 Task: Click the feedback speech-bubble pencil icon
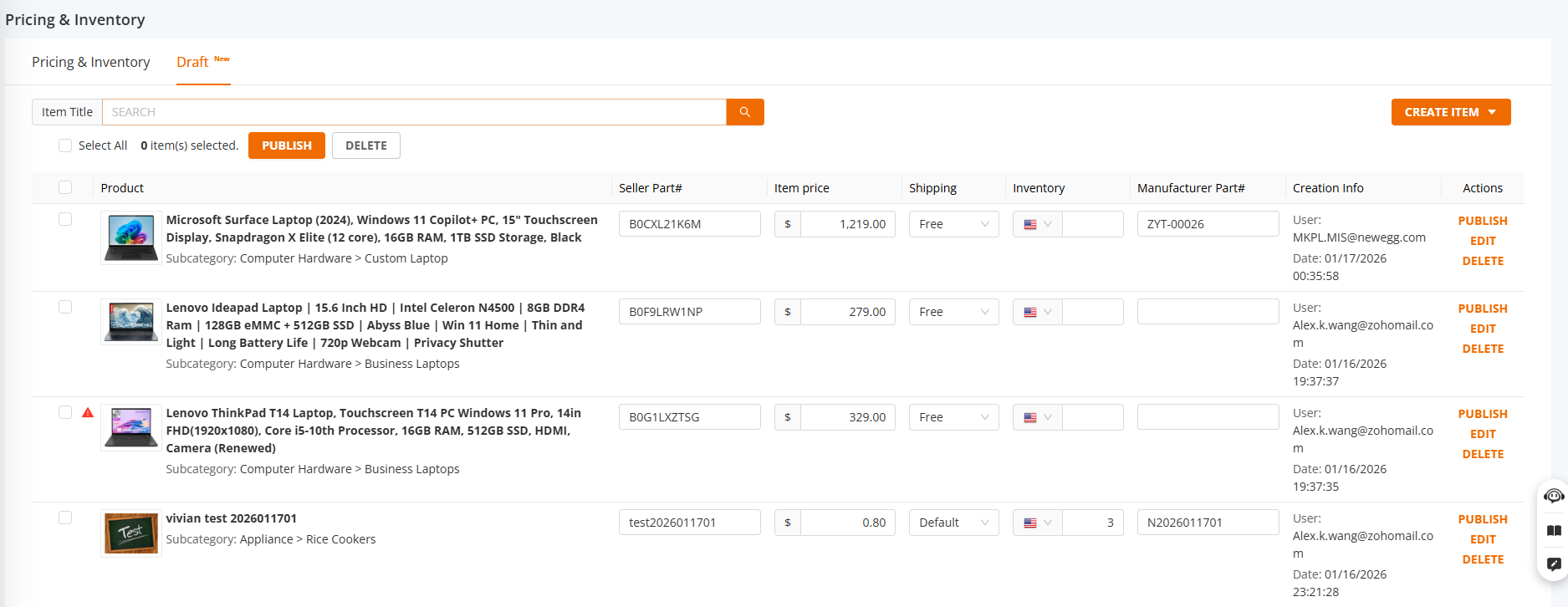(x=1554, y=564)
